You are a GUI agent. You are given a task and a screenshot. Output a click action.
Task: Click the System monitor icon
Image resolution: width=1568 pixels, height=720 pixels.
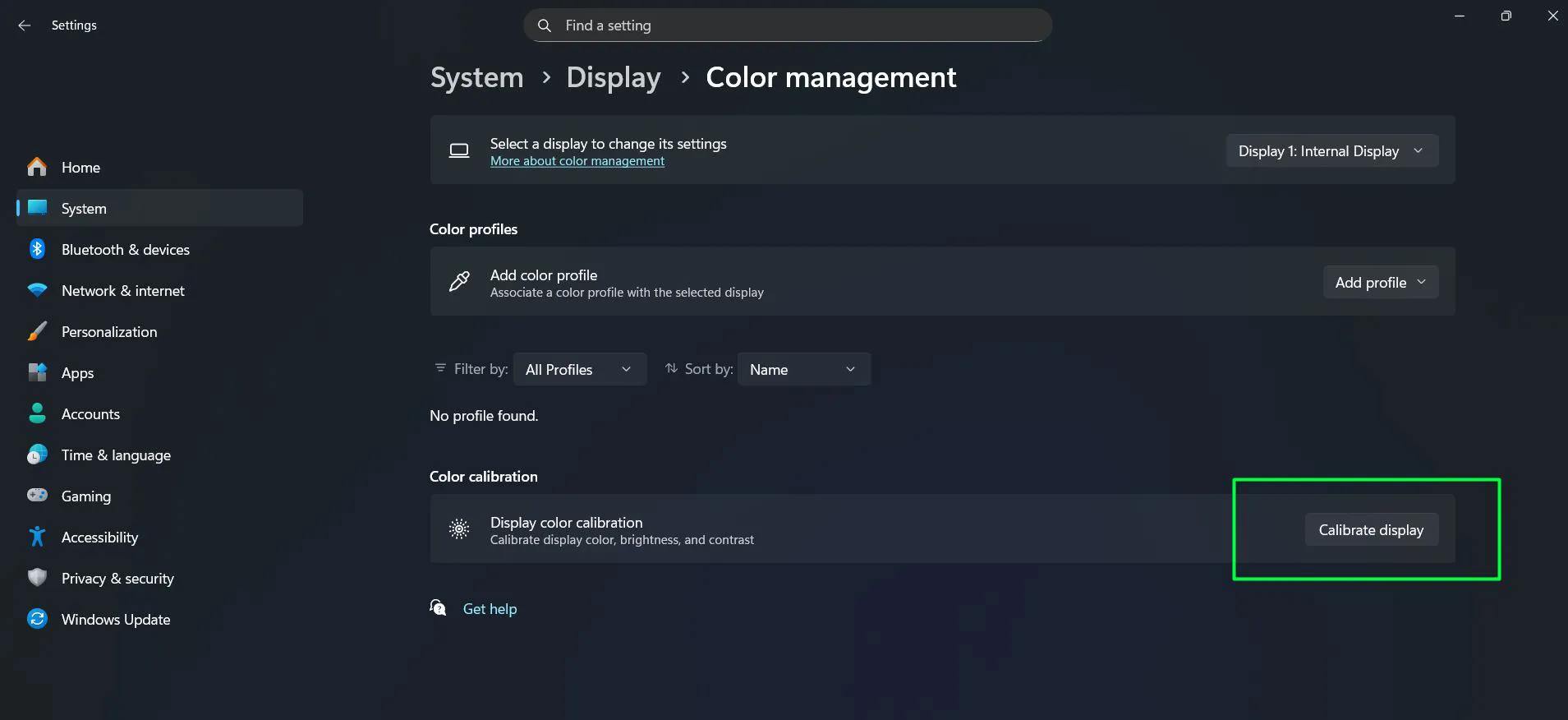[37, 208]
